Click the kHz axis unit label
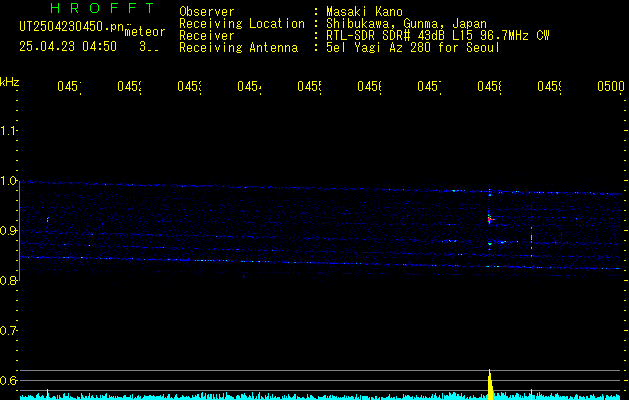Viewport: 629px width, 400px height. tap(9, 82)
